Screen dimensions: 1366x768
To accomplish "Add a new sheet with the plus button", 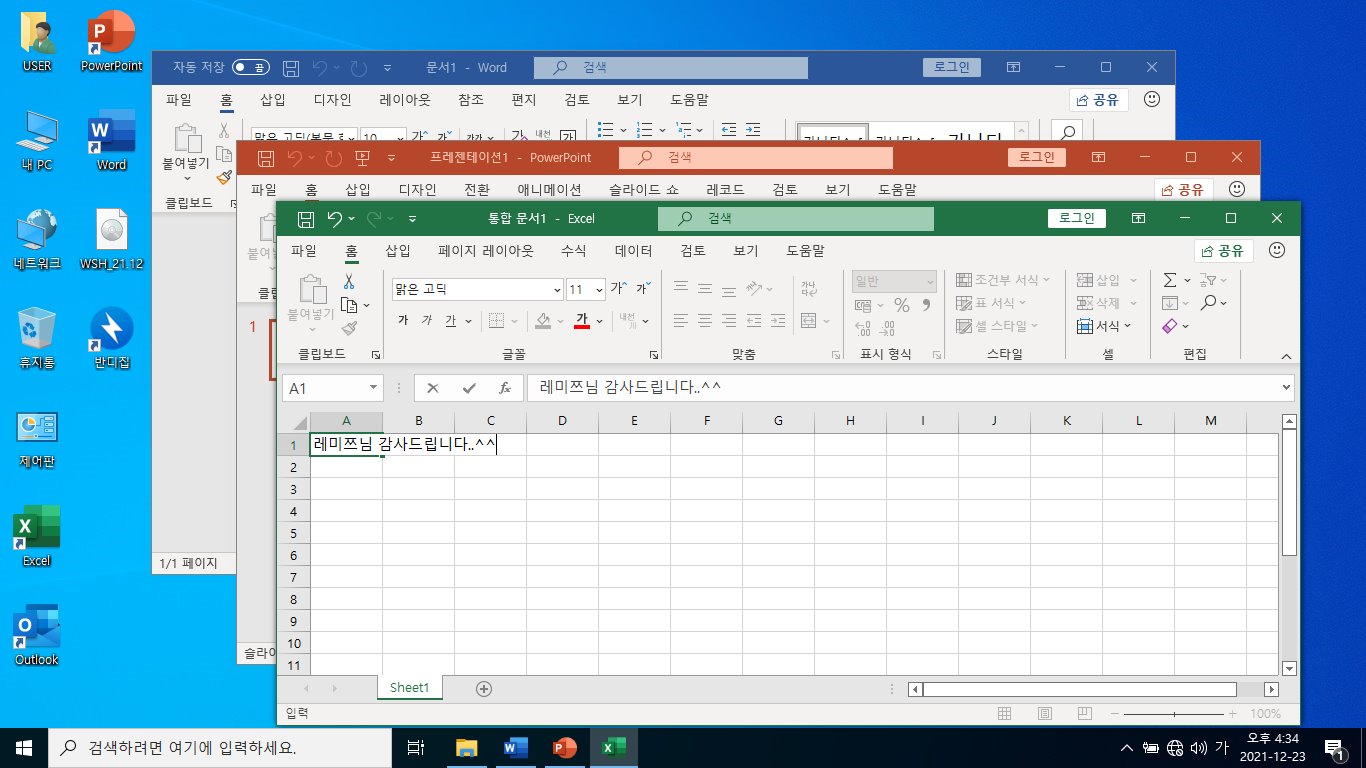I will click(484, 688).
